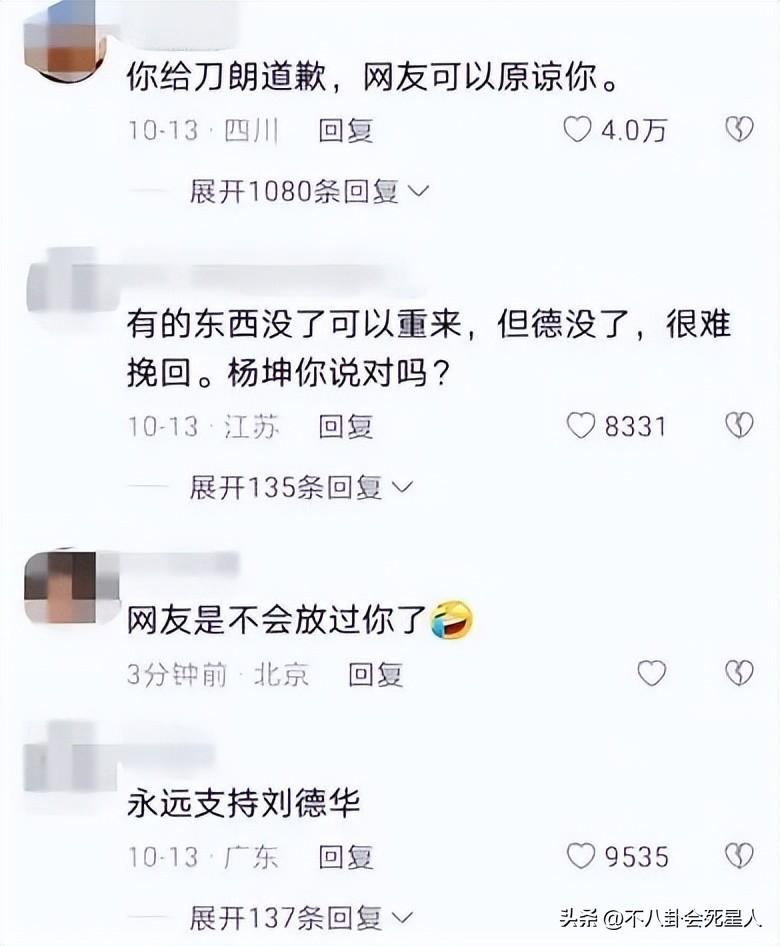Tap the laughing-crying emoji in comment
780x946 pixels.
452,621
